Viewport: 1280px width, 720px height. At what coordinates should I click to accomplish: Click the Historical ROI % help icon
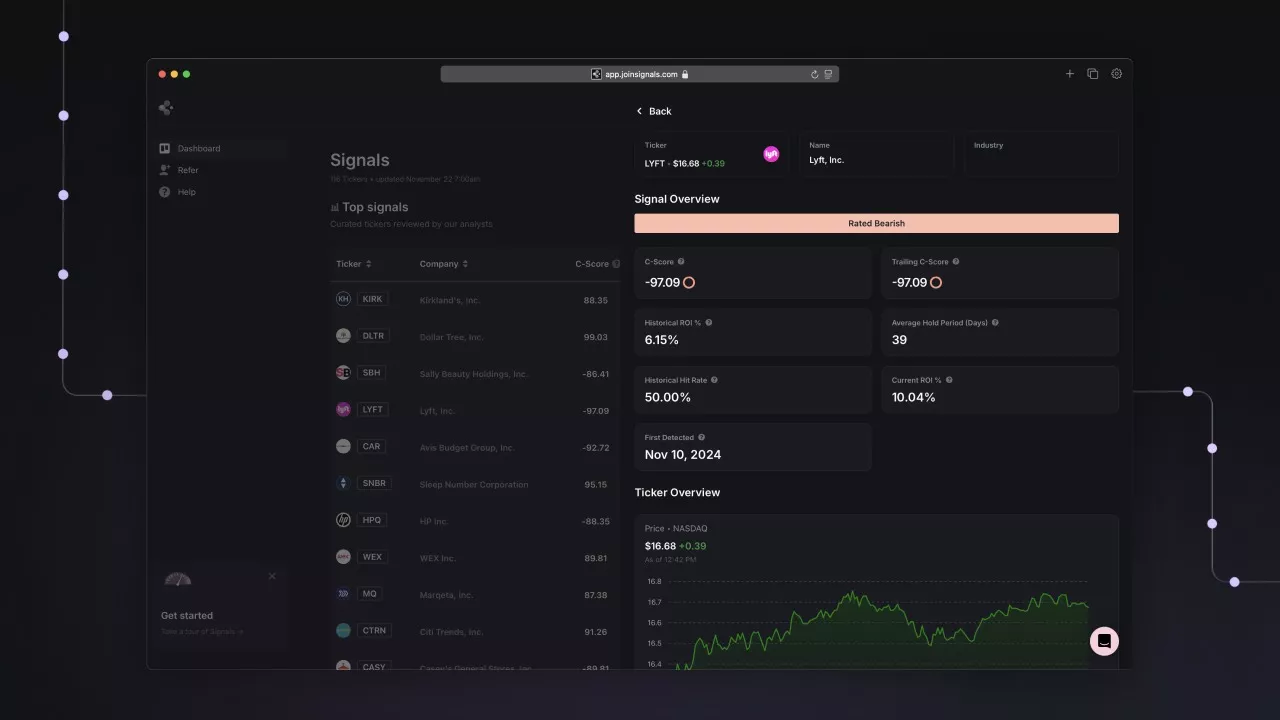[x=709, y=323]
